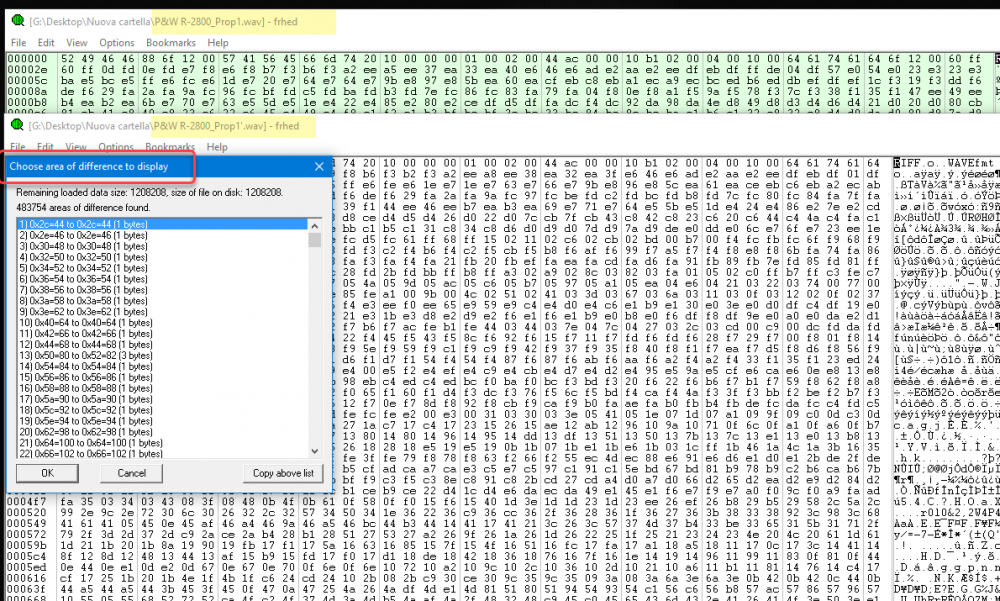Click the Copy above list button
Screen dimensions: 1000x601
283,473
